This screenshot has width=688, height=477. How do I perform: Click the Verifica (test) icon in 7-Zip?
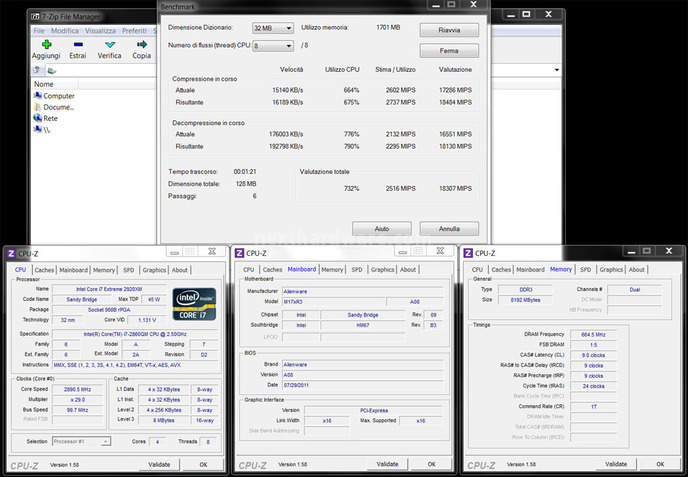point(110,44)
